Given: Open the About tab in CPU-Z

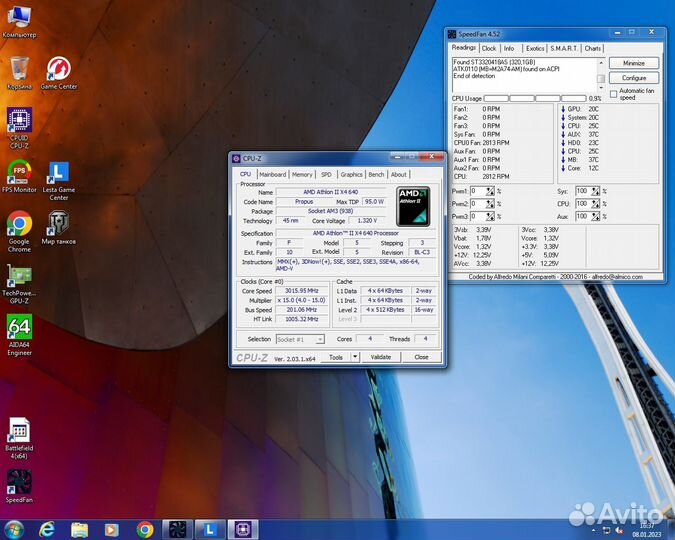Looking at the screenshot, I should (399, 174).
